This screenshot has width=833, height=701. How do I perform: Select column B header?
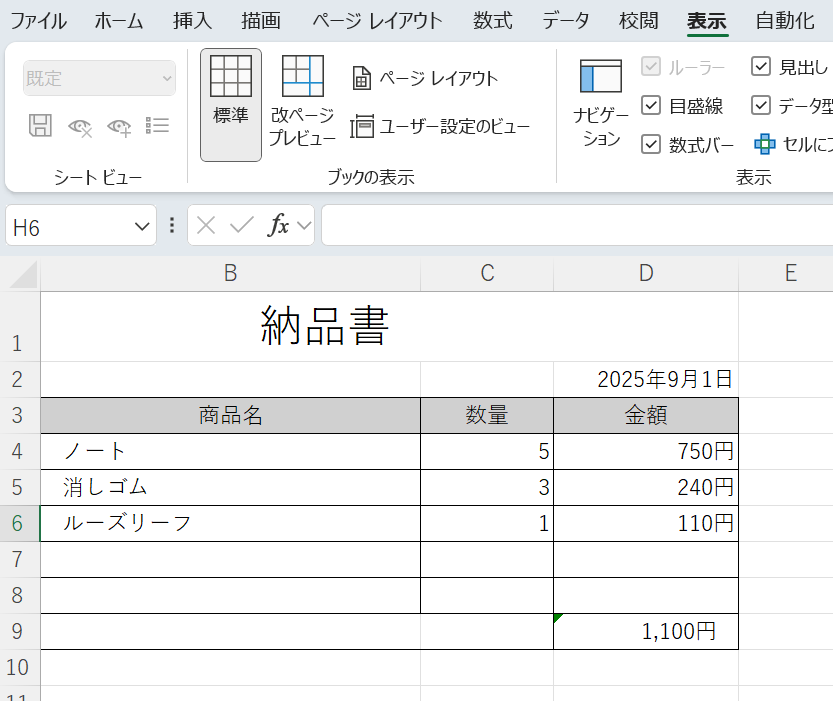point(231,274)
